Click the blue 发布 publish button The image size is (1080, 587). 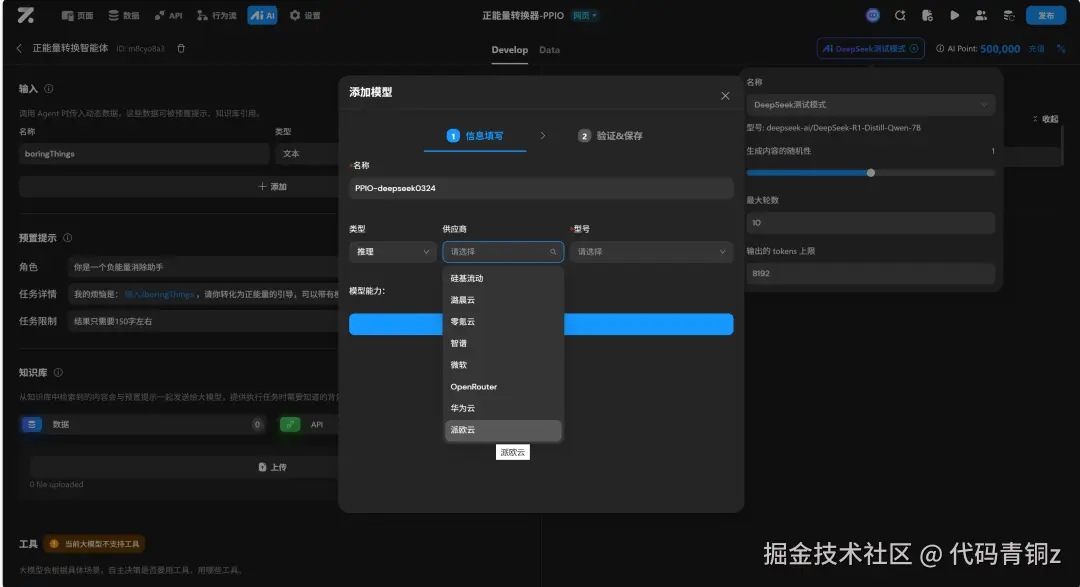pyautogui.click(x=1046, y=15)
